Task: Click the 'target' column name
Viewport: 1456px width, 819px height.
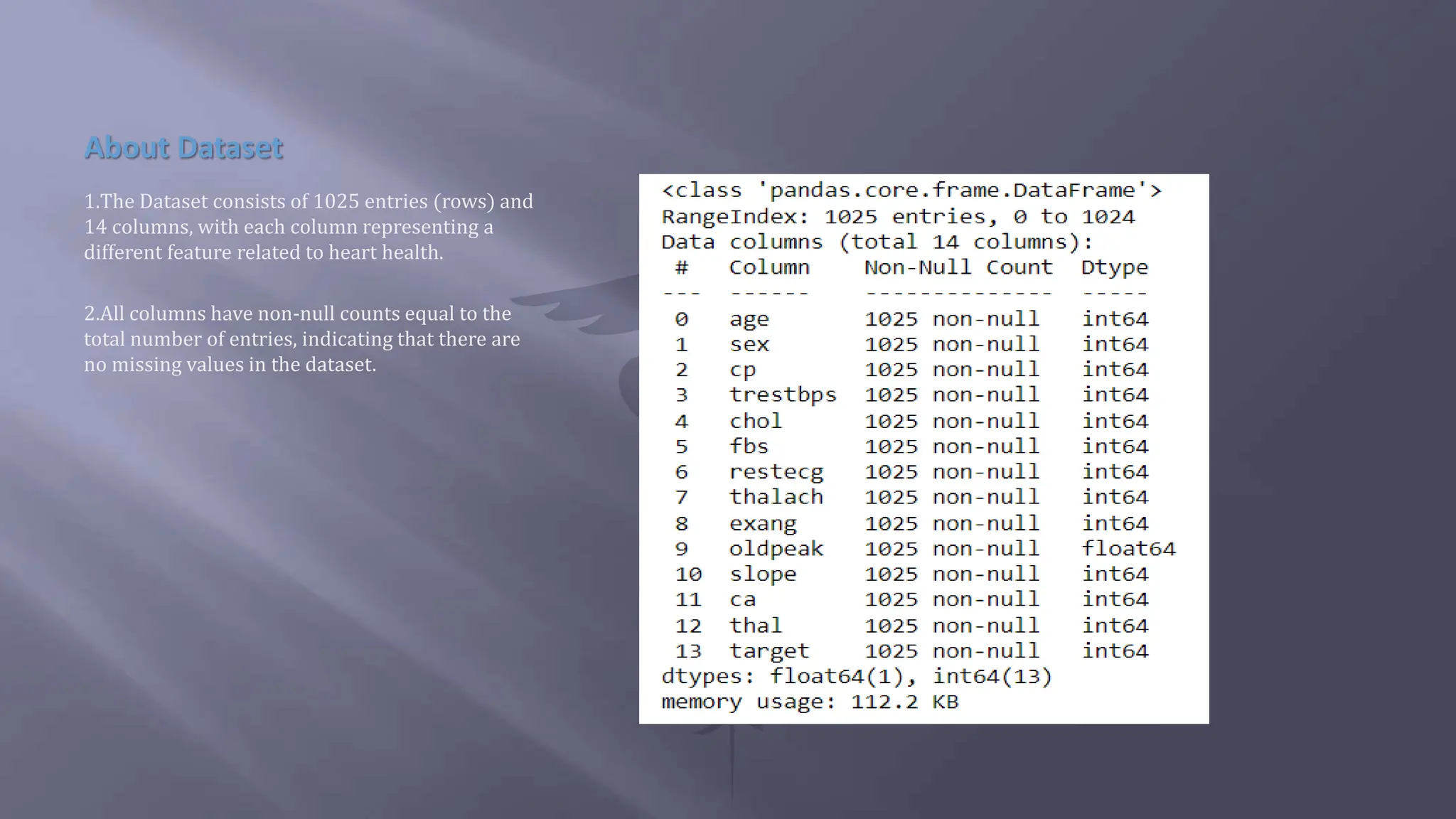Action: [x=769, y=651]
